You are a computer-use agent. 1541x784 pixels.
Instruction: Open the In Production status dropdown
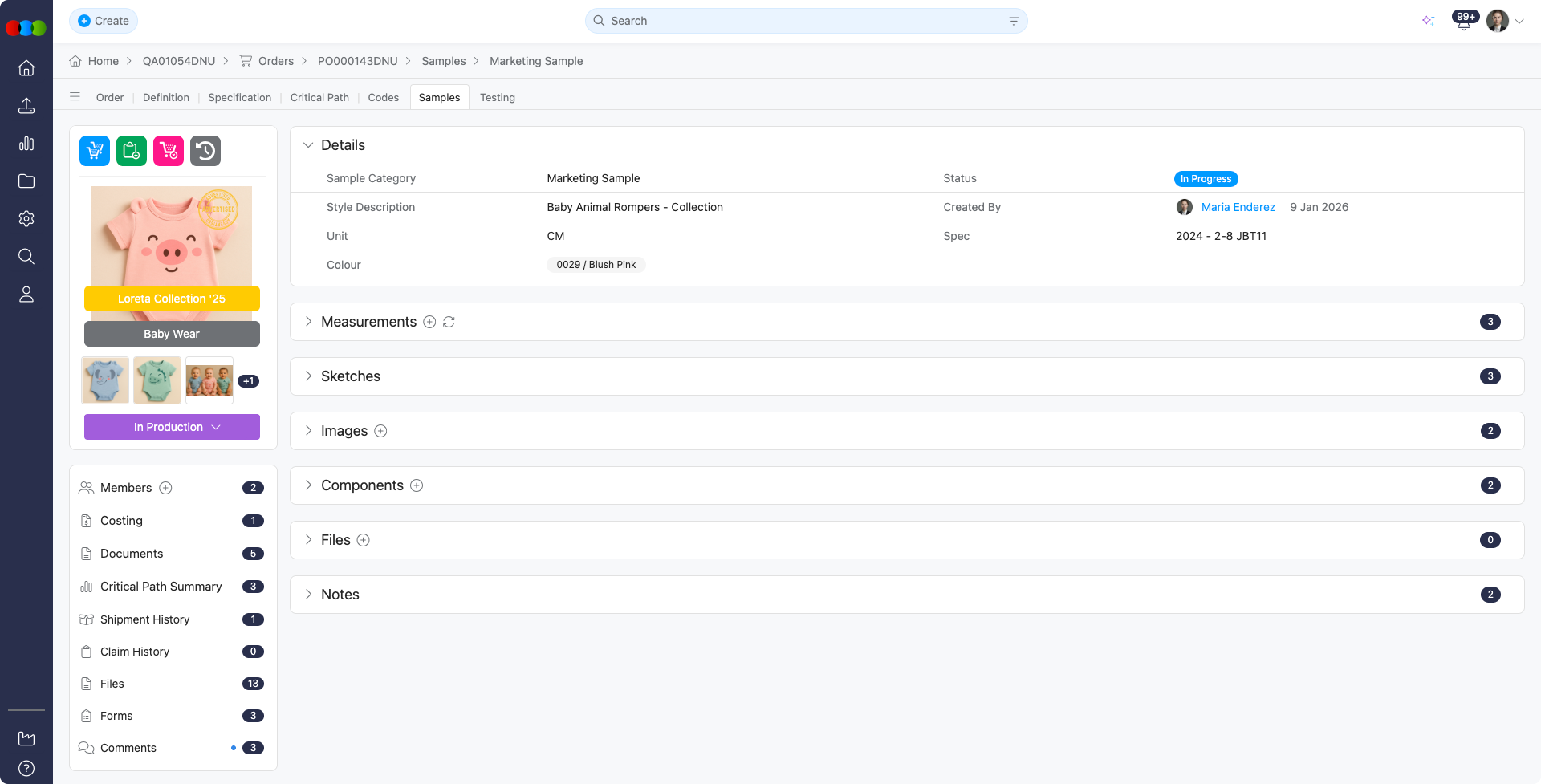172,426
